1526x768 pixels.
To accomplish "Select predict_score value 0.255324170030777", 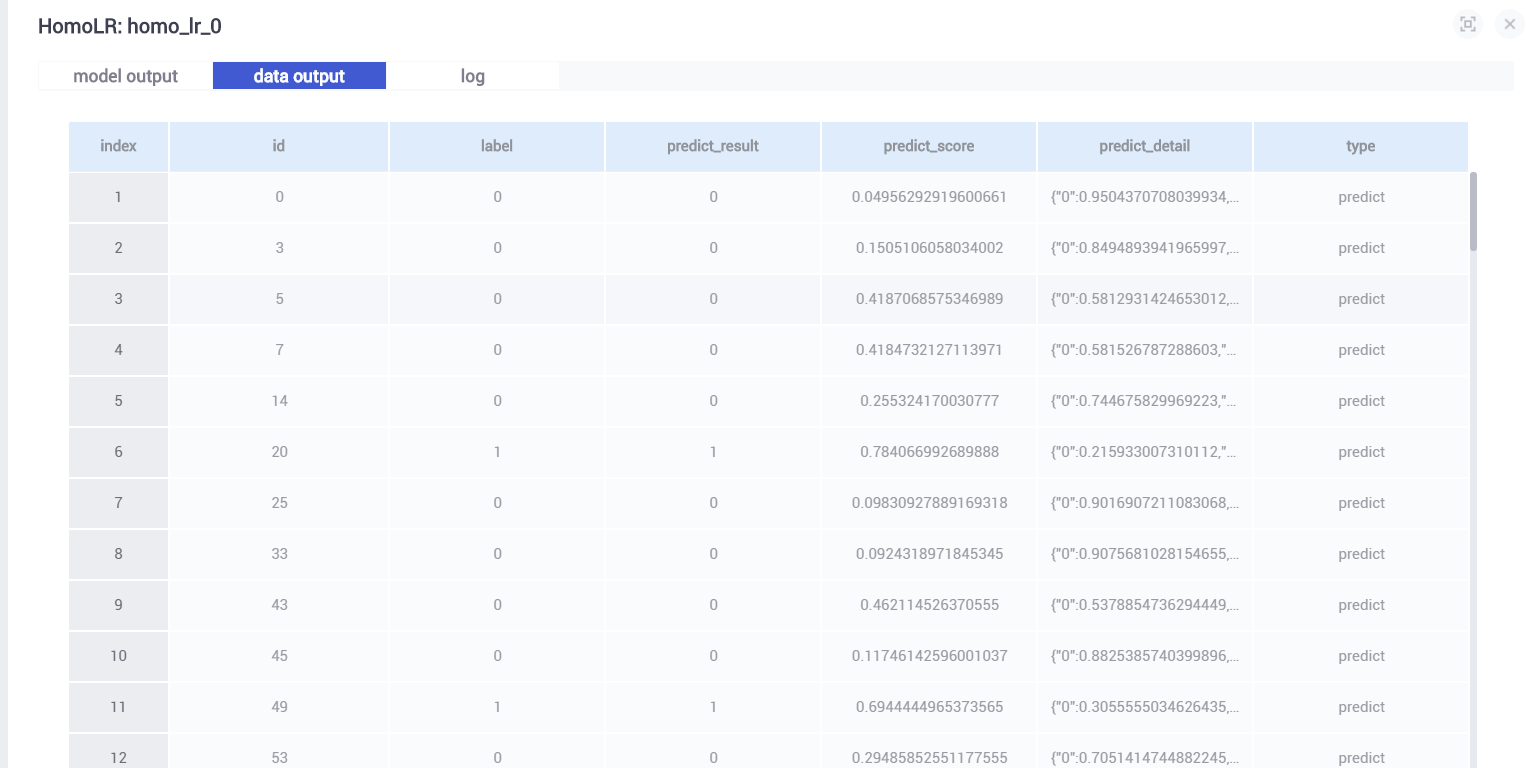I will [x=929, y=401].
